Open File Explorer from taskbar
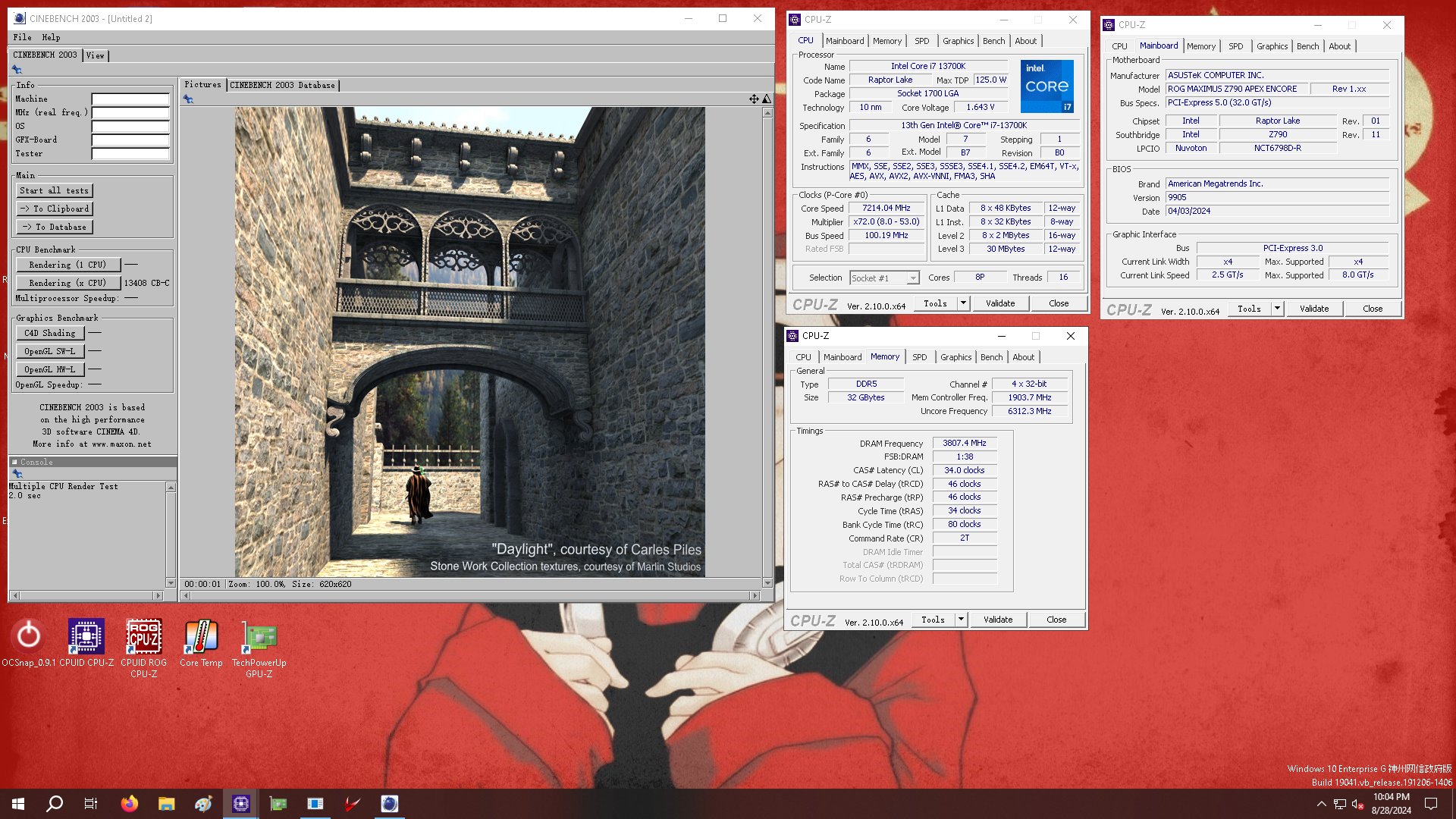1456x819 pixels. pyautogui.click(x=167, y=804)
